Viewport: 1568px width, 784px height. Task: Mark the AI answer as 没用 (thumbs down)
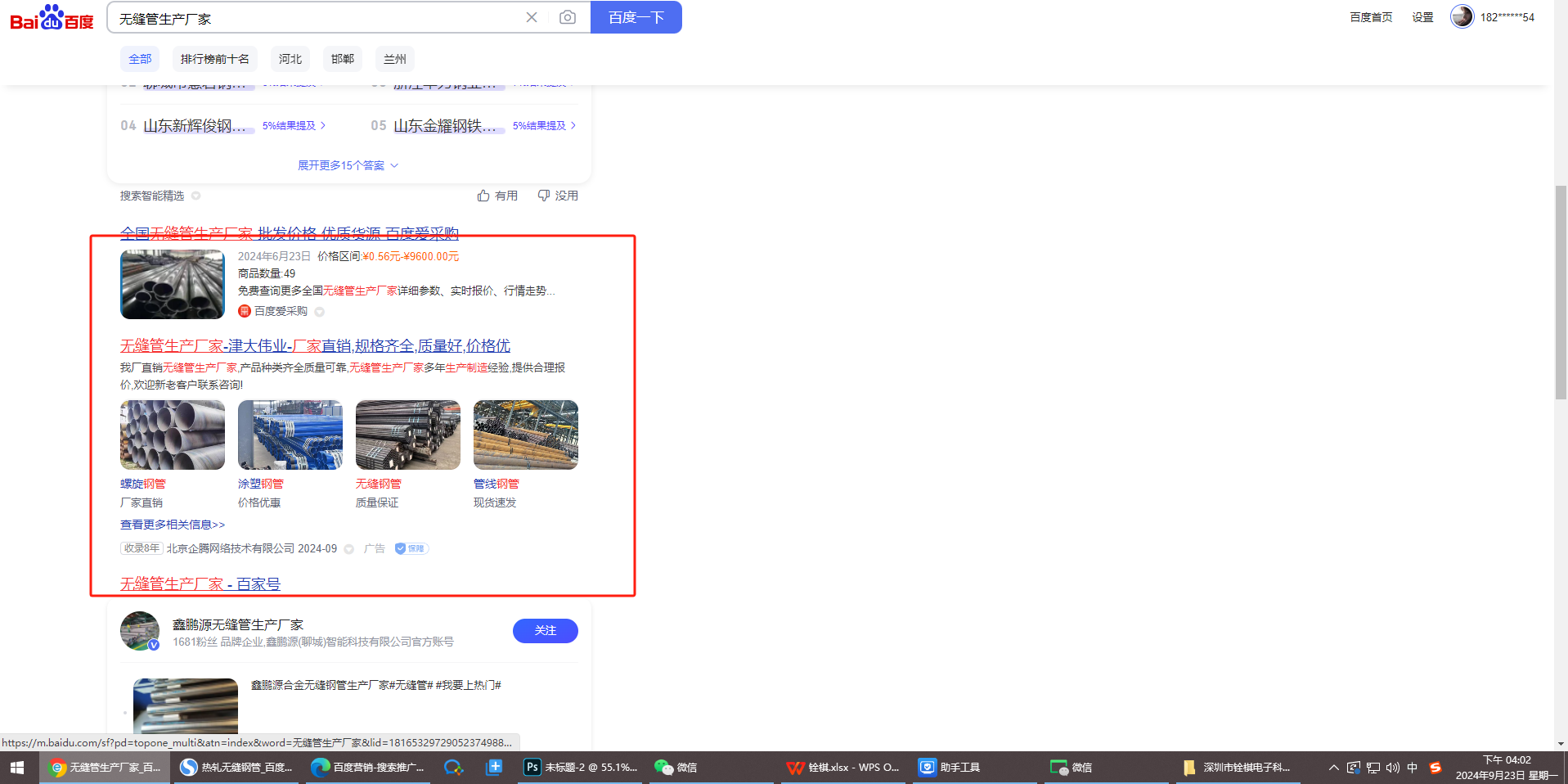pos(558,196)
